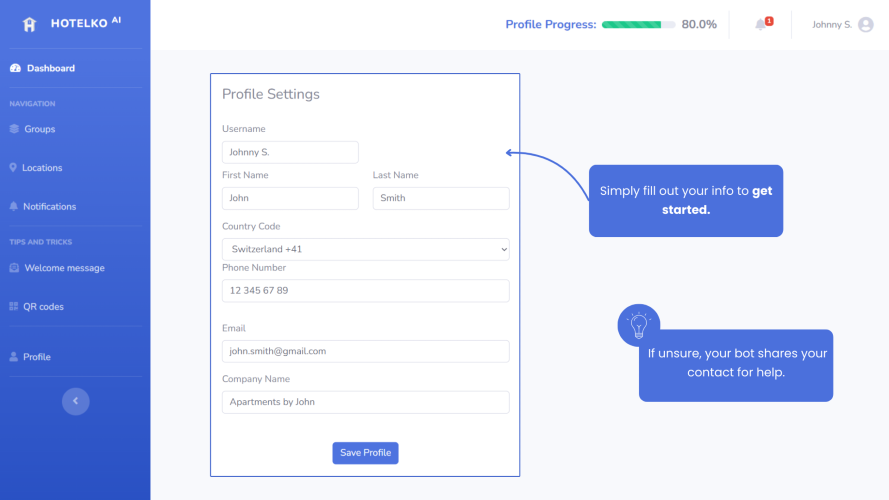
Task: Click the lightbulb tip icon
Action: [638, 325]
